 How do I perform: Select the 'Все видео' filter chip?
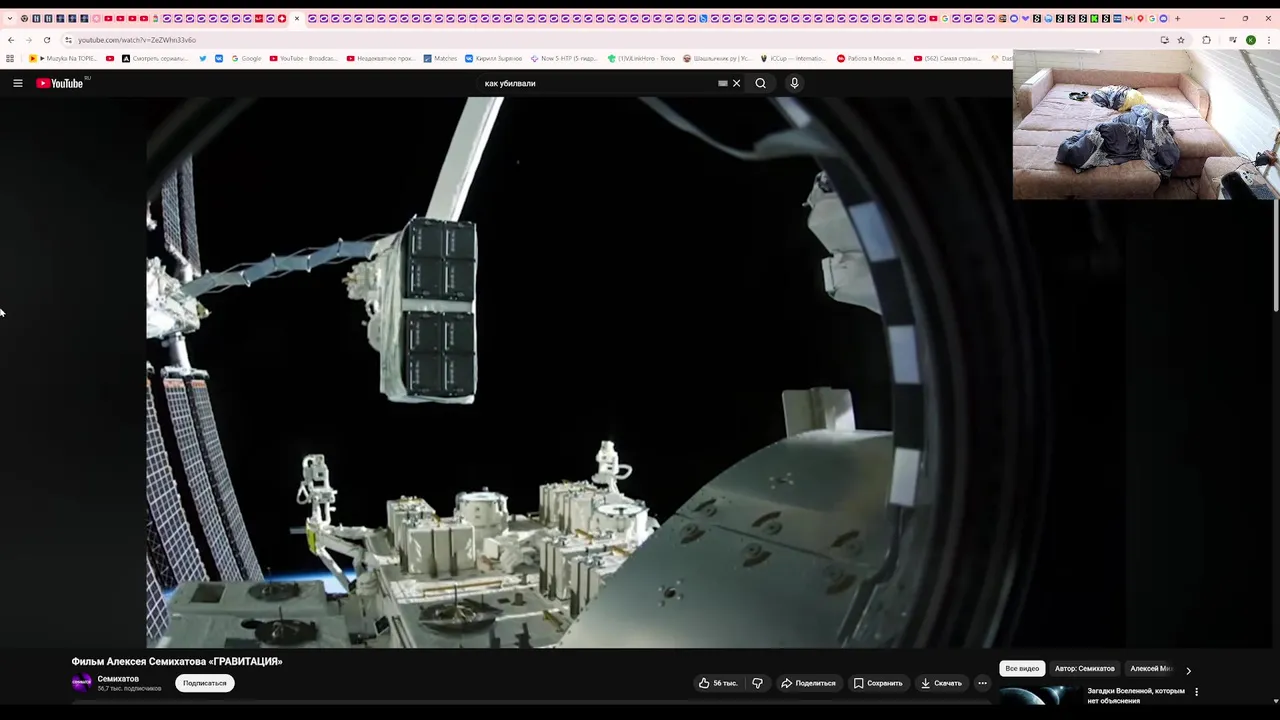coord(1022,668)
